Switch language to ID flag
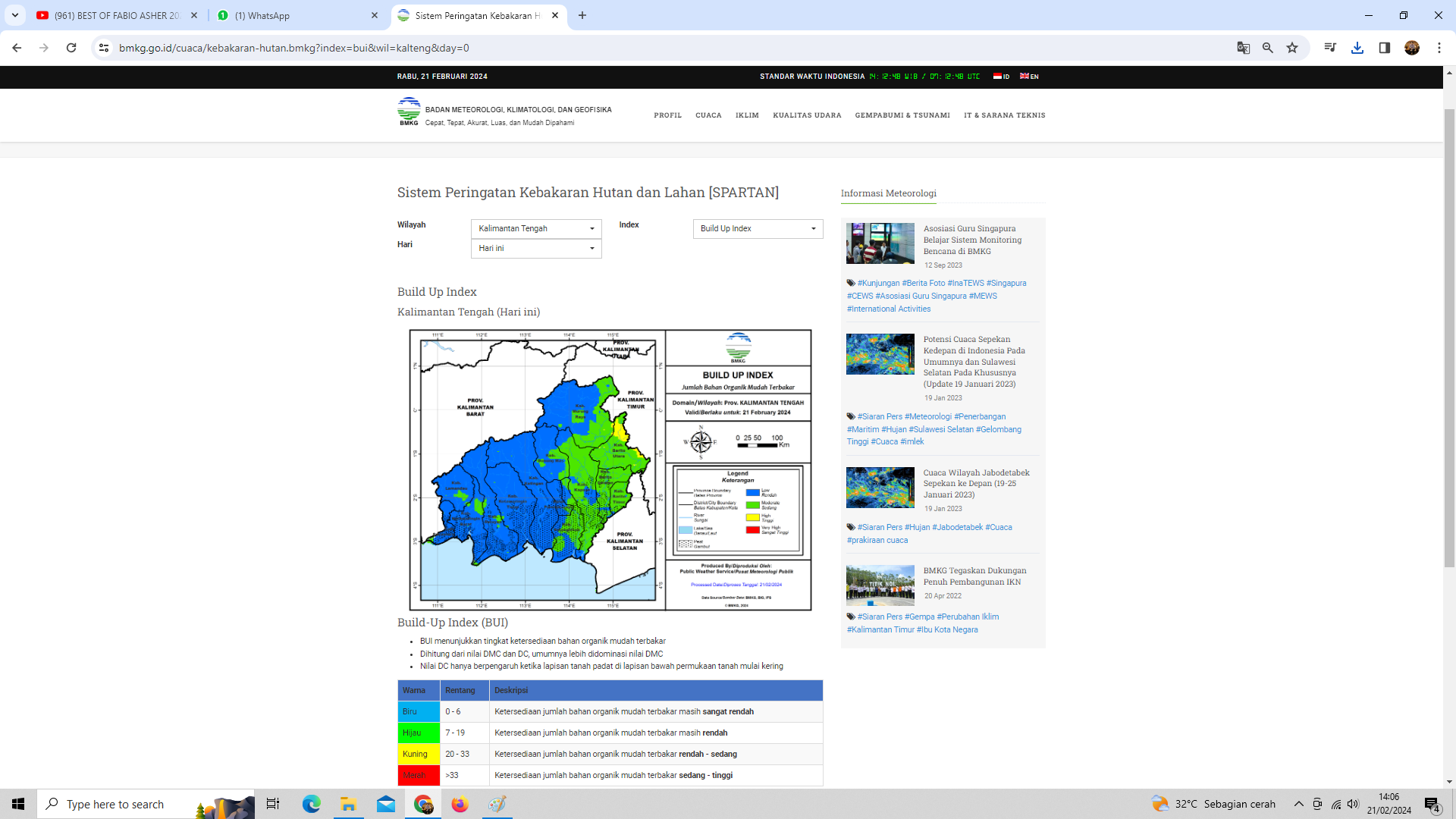1456x819 pixels. coord(1001,77)
